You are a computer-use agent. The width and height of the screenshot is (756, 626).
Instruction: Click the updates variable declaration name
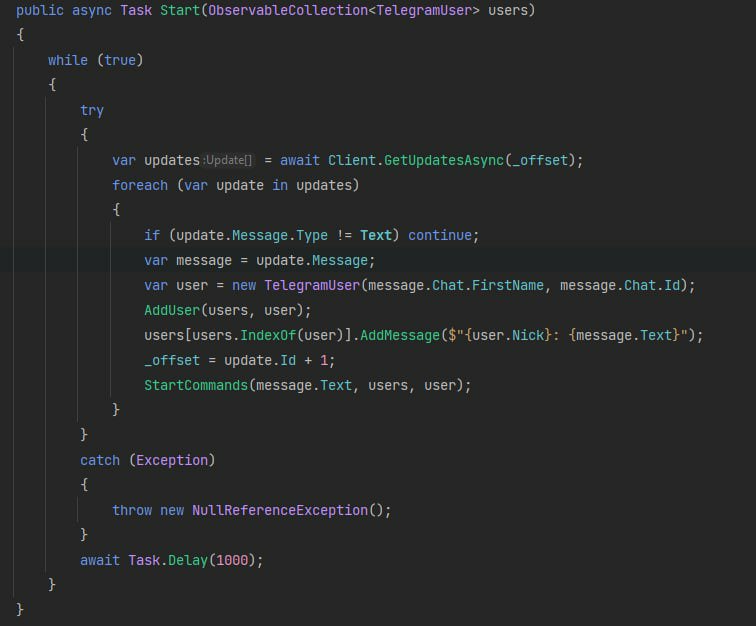click(x=172, y=160)
